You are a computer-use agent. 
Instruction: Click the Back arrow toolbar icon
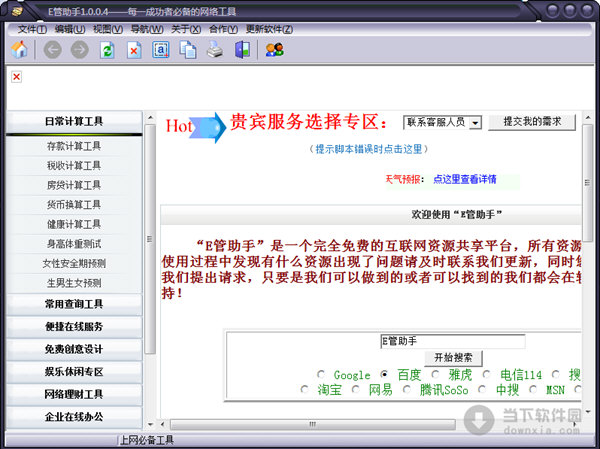[x=52, y=50]
